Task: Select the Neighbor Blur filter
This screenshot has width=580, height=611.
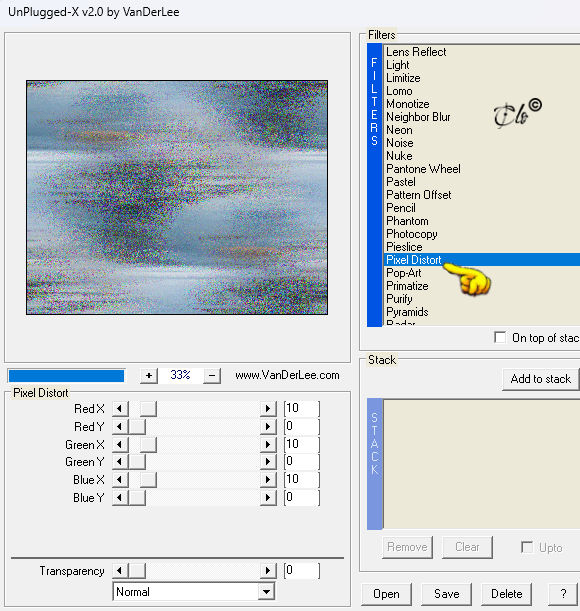Action: click(x=418, y=117)
